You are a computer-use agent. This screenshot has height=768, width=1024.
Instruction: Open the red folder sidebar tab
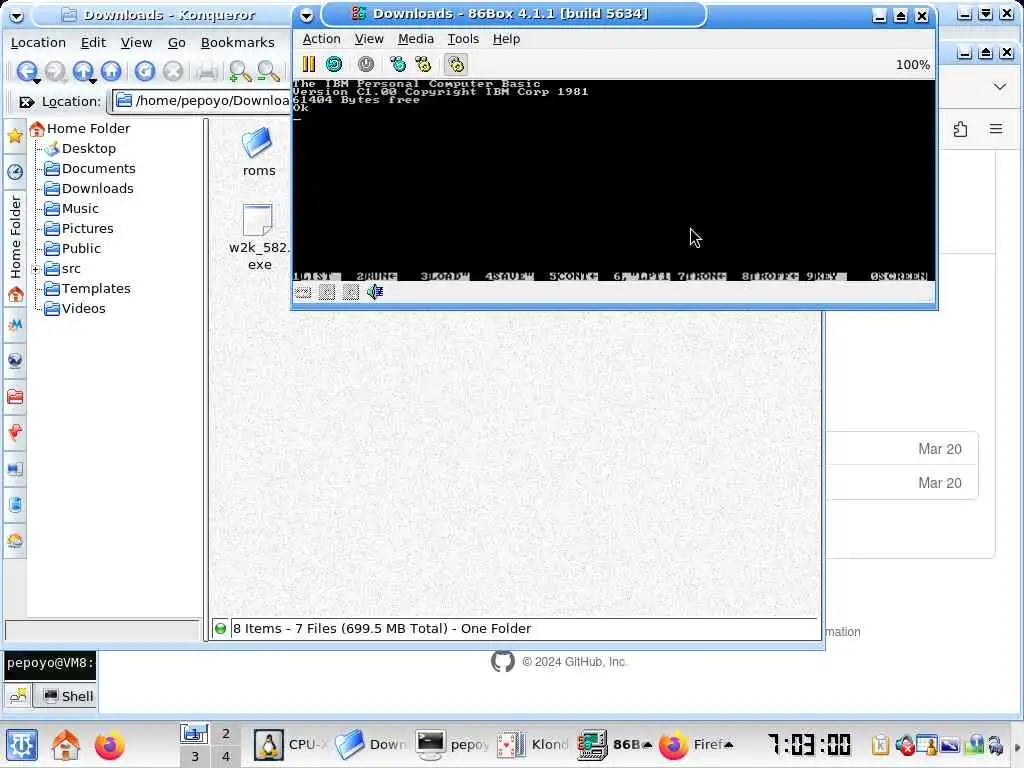[14, 396]
